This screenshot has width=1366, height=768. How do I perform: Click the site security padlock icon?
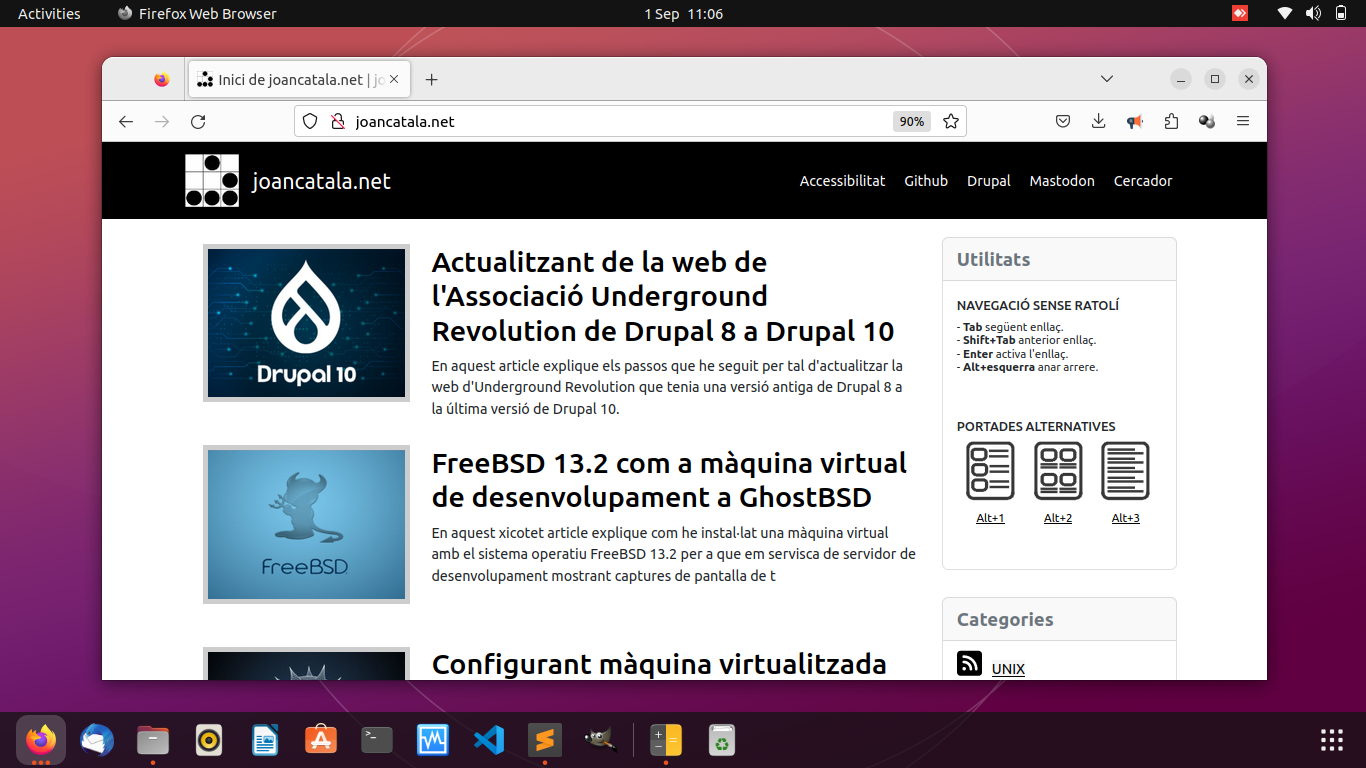pyautogui.click(x=337, y=121)
